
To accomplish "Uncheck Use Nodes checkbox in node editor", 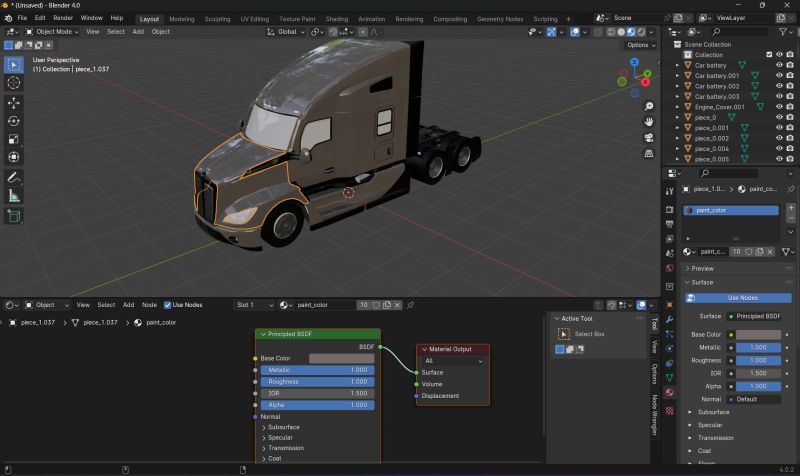I will pos(167,305).
